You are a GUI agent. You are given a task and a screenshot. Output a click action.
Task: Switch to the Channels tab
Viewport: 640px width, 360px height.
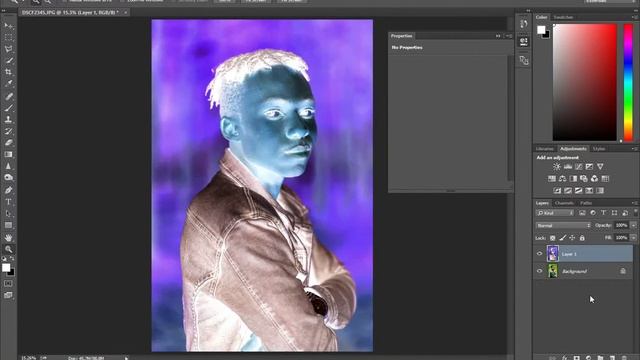pos(564,203)
